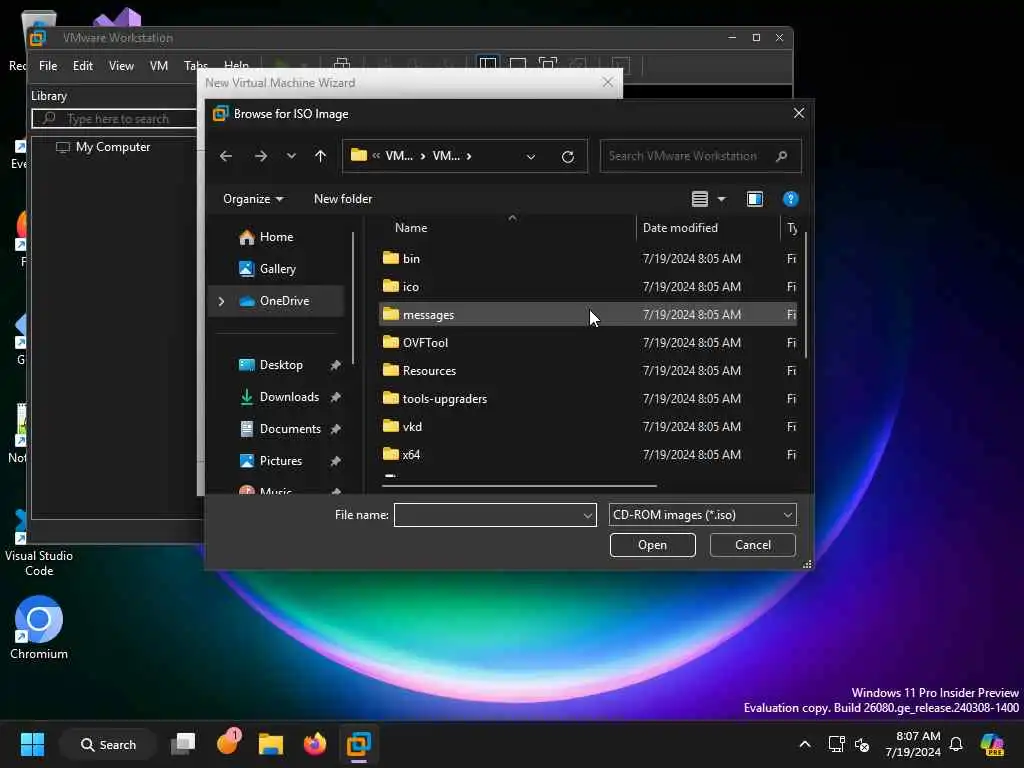Click the pin icon next to Documents
Viewport: 1024px width, 768px height.
(x=336, y=429)
